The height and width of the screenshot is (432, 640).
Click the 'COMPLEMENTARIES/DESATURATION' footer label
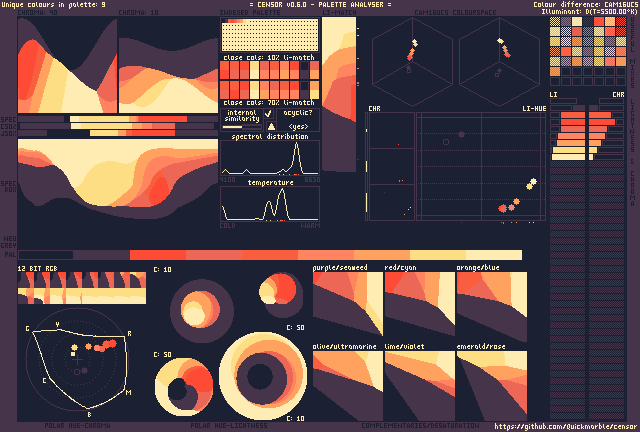coord(420,425)
